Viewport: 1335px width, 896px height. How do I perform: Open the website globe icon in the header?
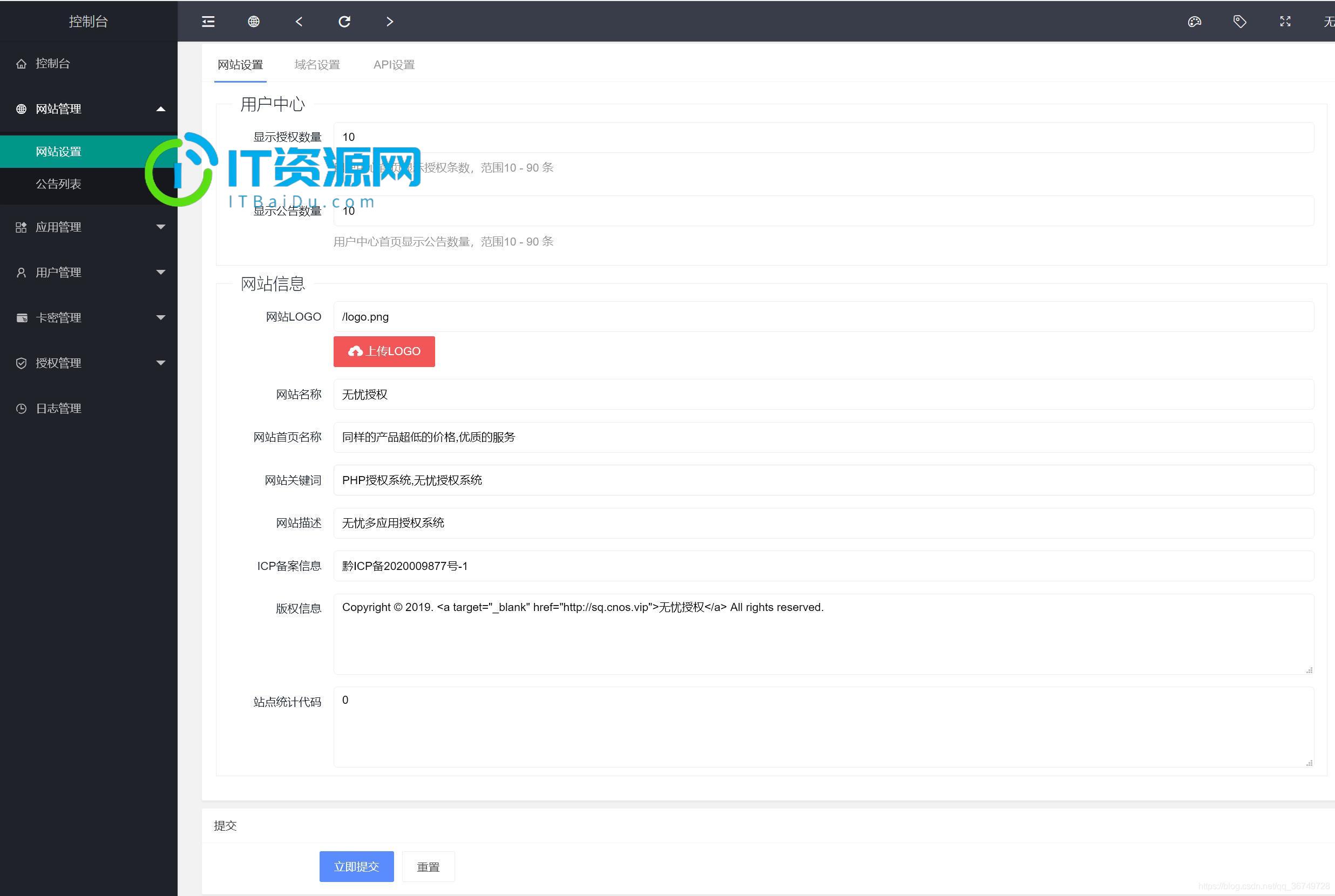point(254,22)
